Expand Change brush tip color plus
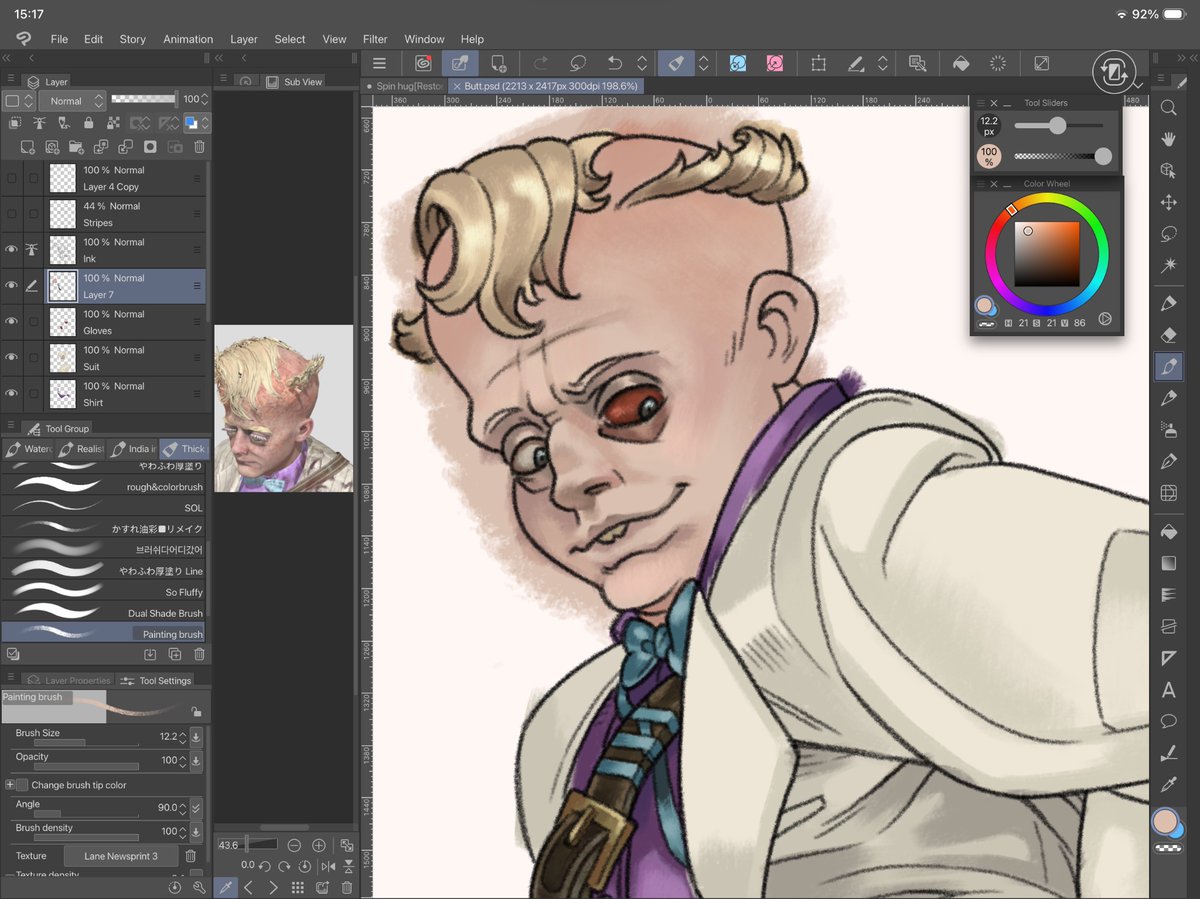 coord(10,785)
